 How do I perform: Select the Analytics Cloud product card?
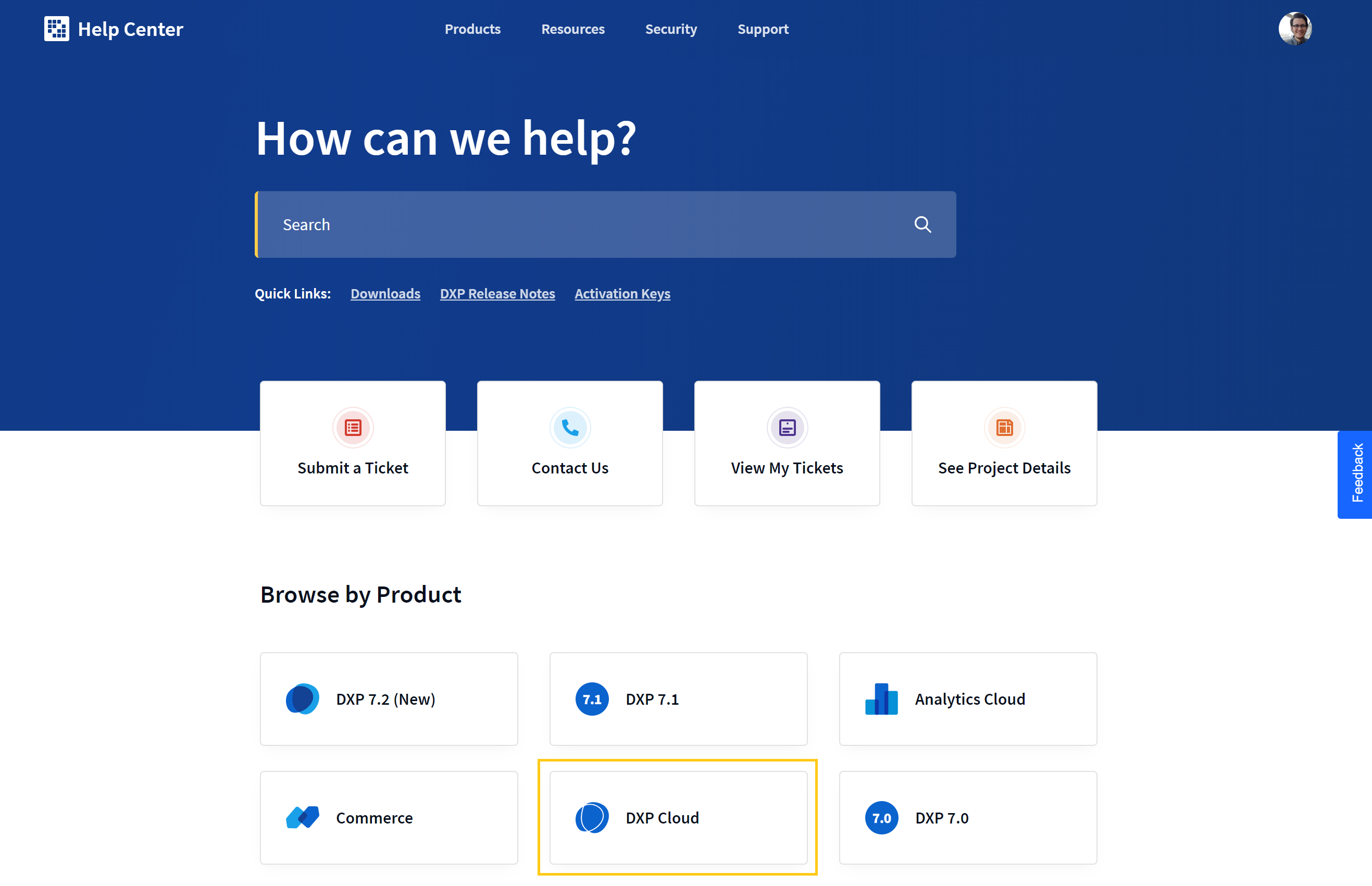[x=969, y=699]
